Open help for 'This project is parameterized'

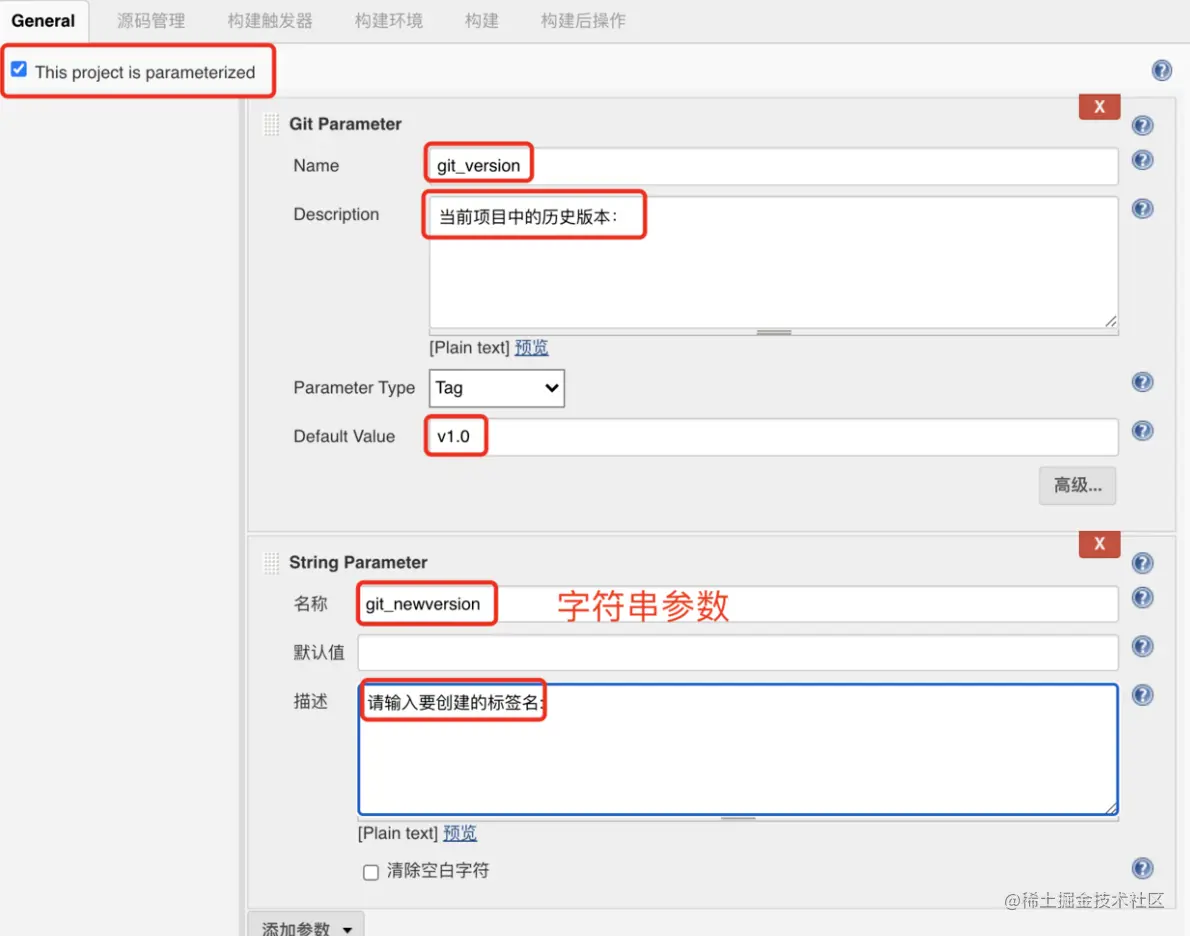click(1161, 71)
